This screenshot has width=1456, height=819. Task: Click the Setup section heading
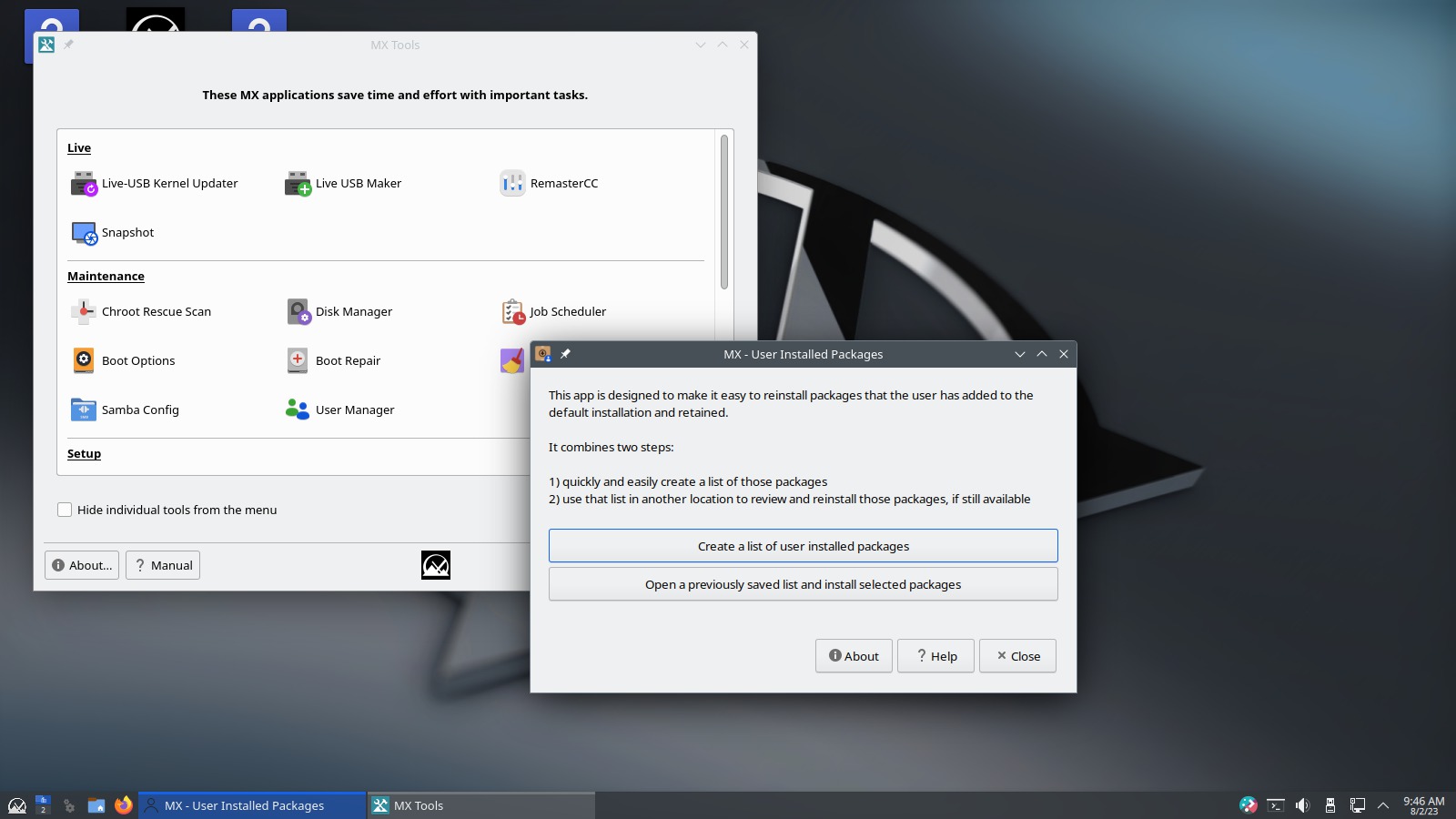click(84, 454)
